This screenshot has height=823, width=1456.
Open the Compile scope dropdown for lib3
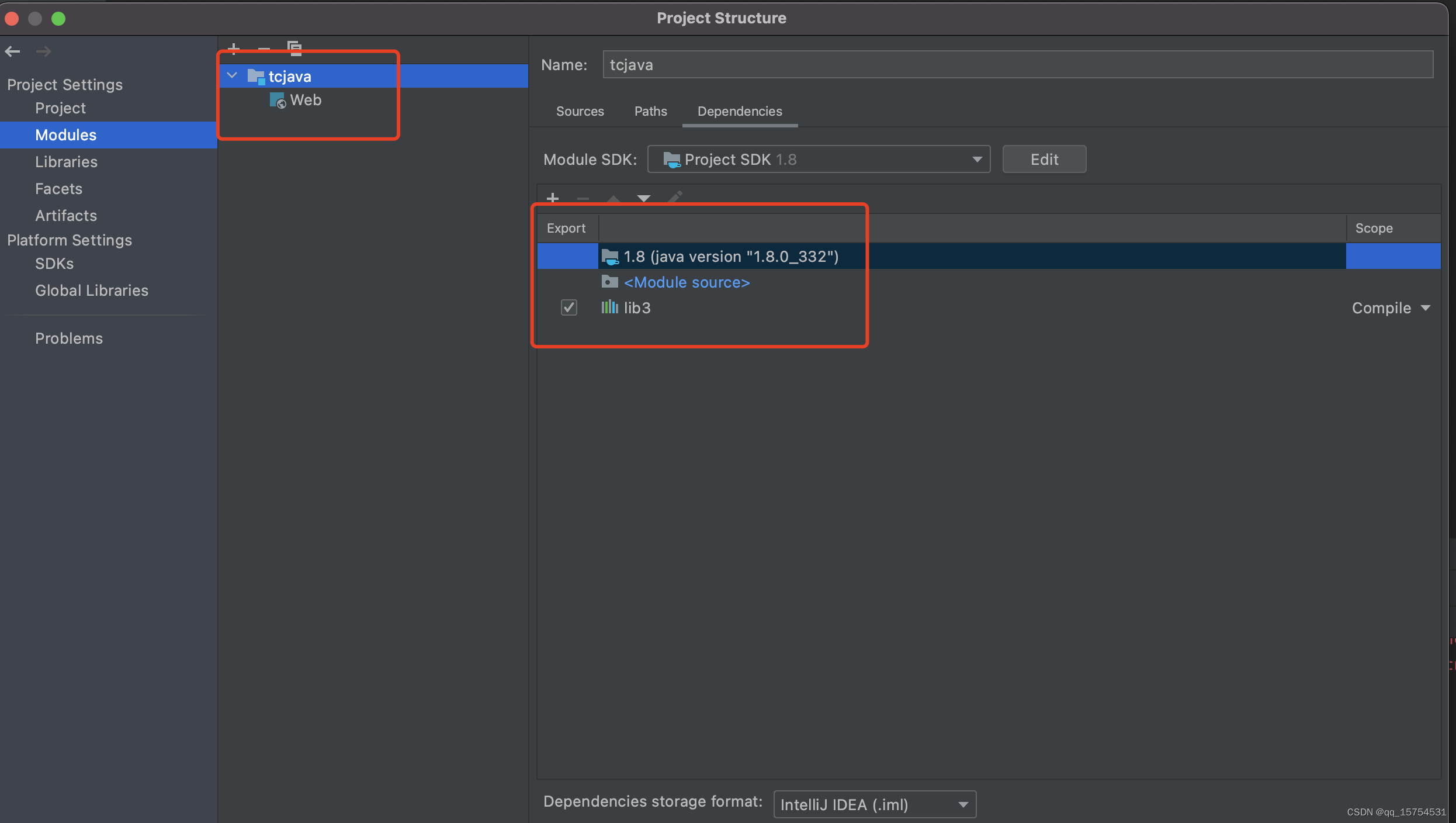[x=1391, y=308]
